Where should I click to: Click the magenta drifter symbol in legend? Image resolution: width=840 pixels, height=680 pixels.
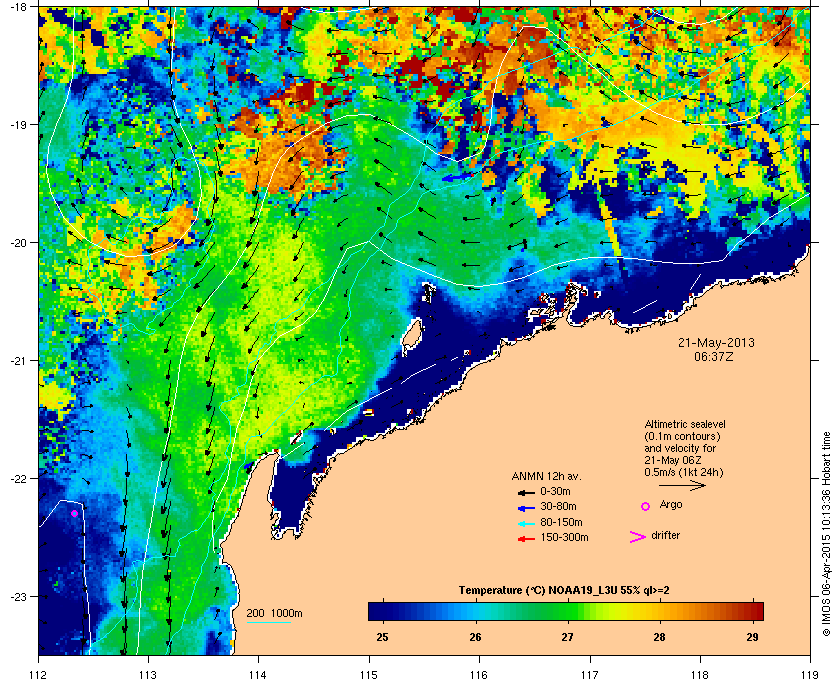click(x=638, y=537)
